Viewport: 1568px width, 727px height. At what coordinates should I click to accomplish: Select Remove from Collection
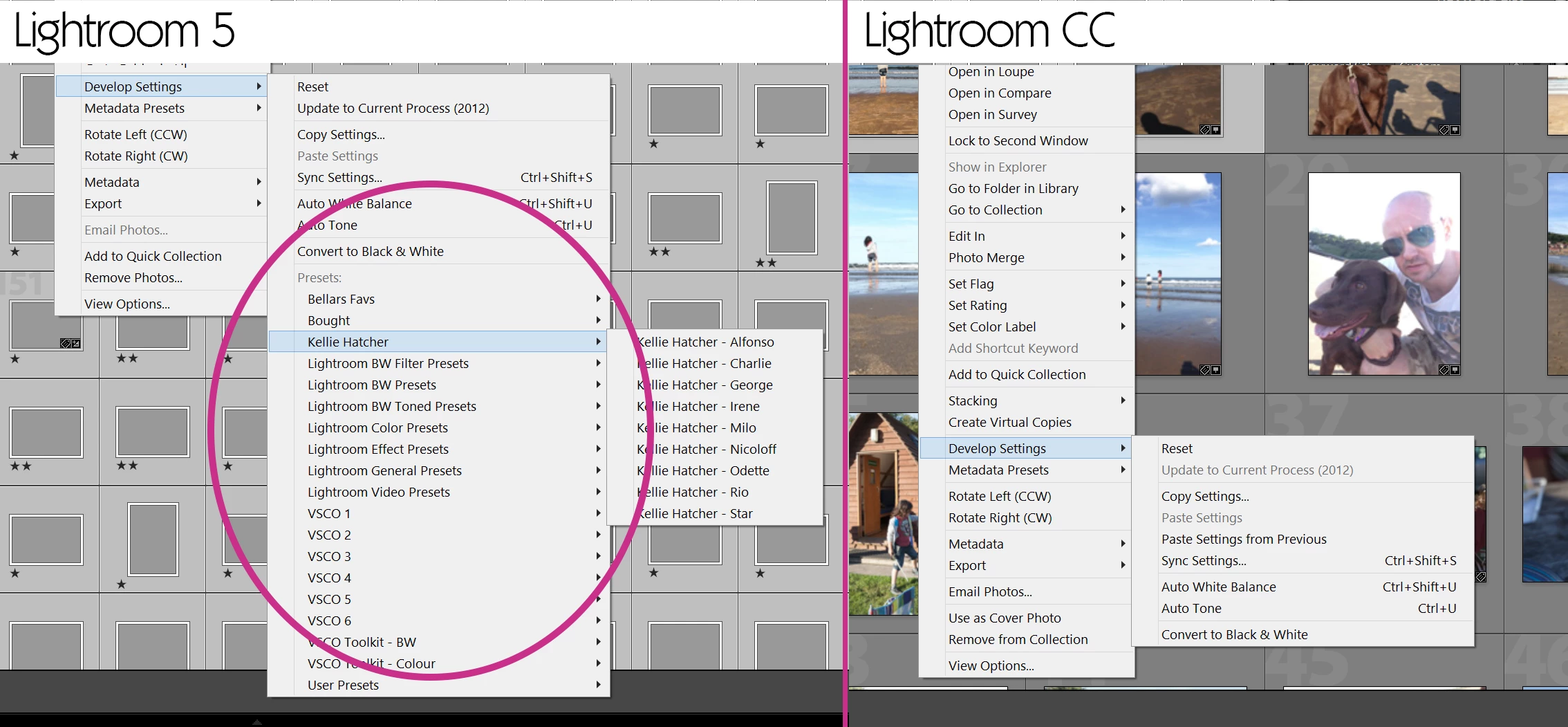[x=1027, y=639]
